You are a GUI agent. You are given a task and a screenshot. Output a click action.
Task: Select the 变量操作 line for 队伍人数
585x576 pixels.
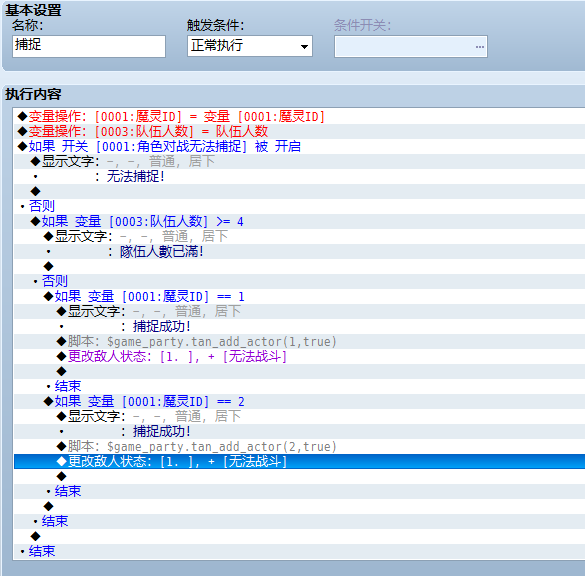click(299, 131)
